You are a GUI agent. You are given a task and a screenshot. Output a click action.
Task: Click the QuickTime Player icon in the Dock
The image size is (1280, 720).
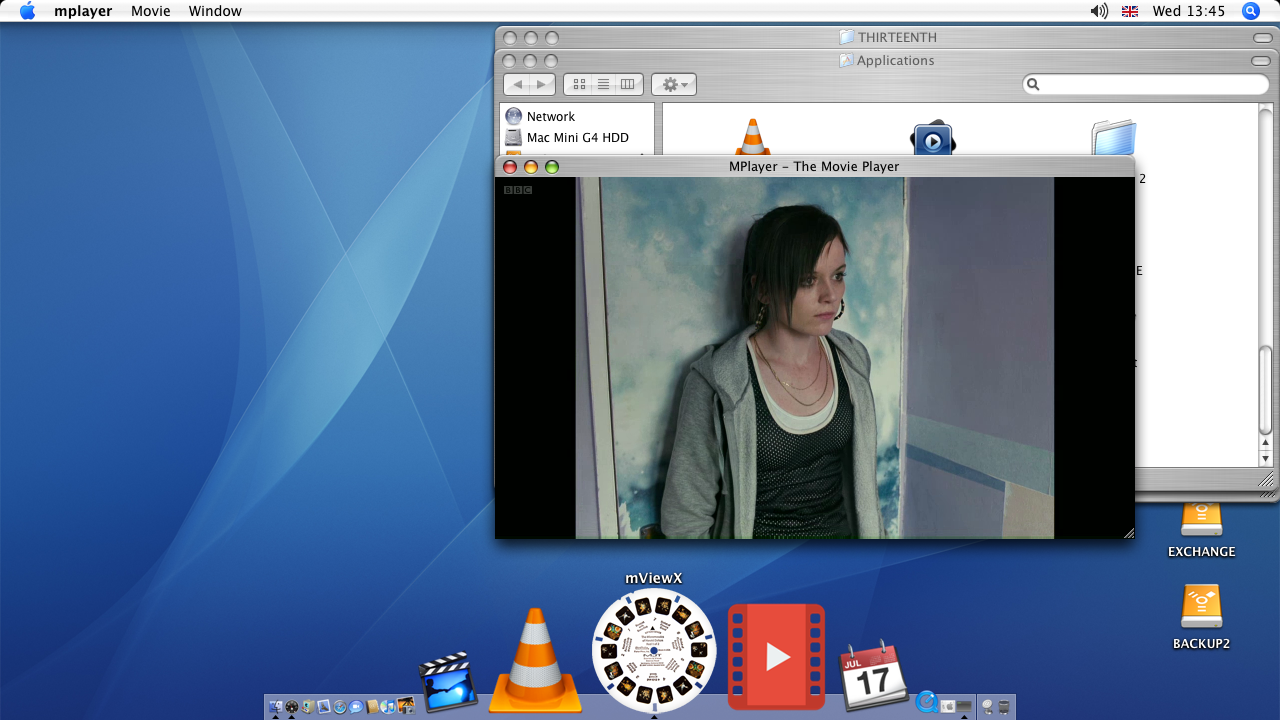click(927, 704)
